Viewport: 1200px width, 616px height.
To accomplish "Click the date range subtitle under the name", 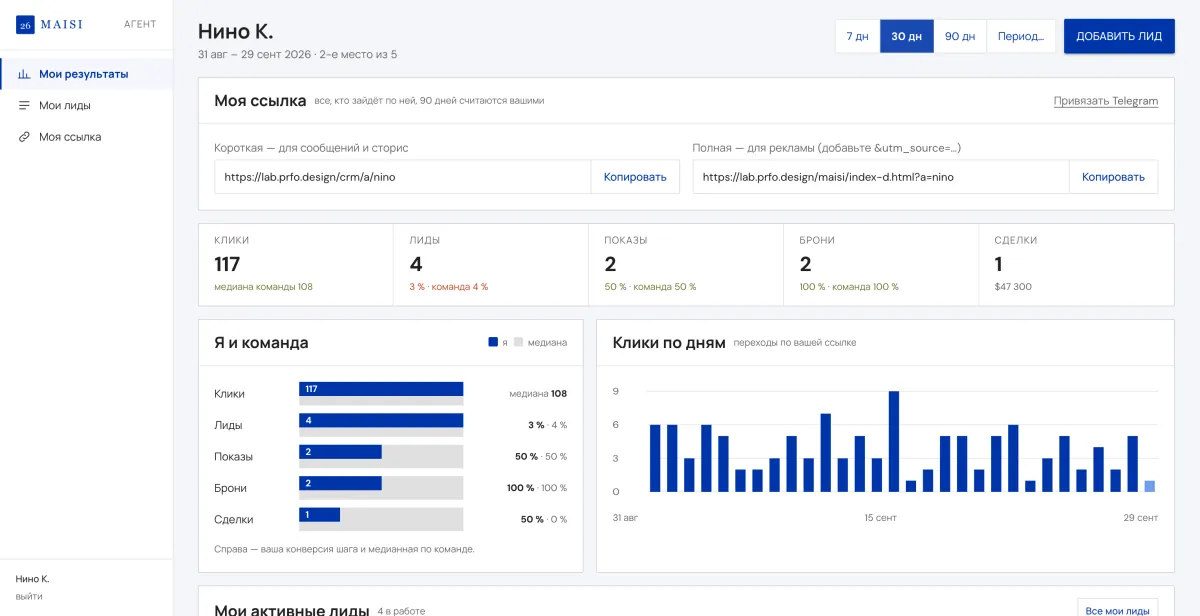I will [x=297, y=54].
